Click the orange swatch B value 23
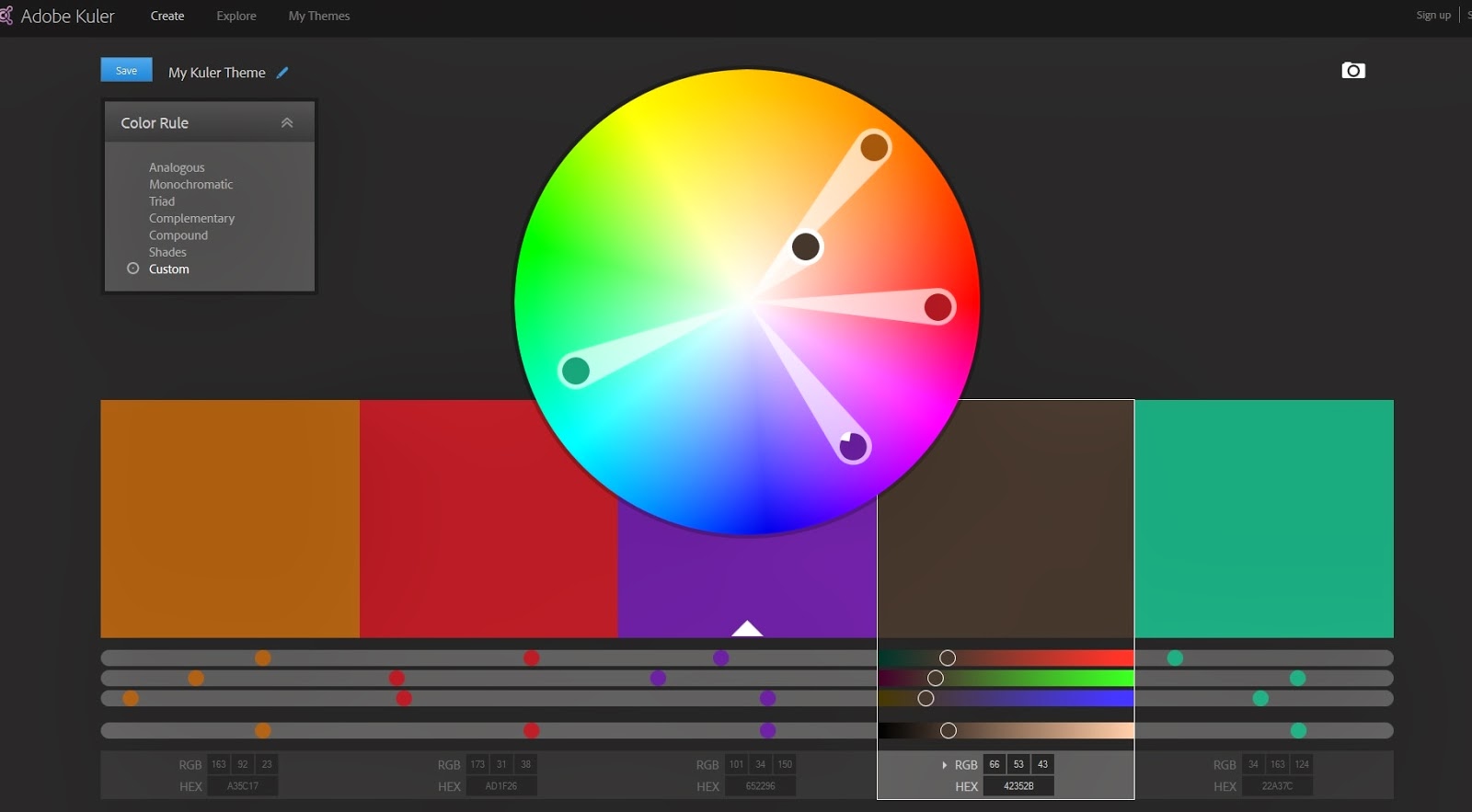Screen dimensions: 1472x812 coord(267,764)
